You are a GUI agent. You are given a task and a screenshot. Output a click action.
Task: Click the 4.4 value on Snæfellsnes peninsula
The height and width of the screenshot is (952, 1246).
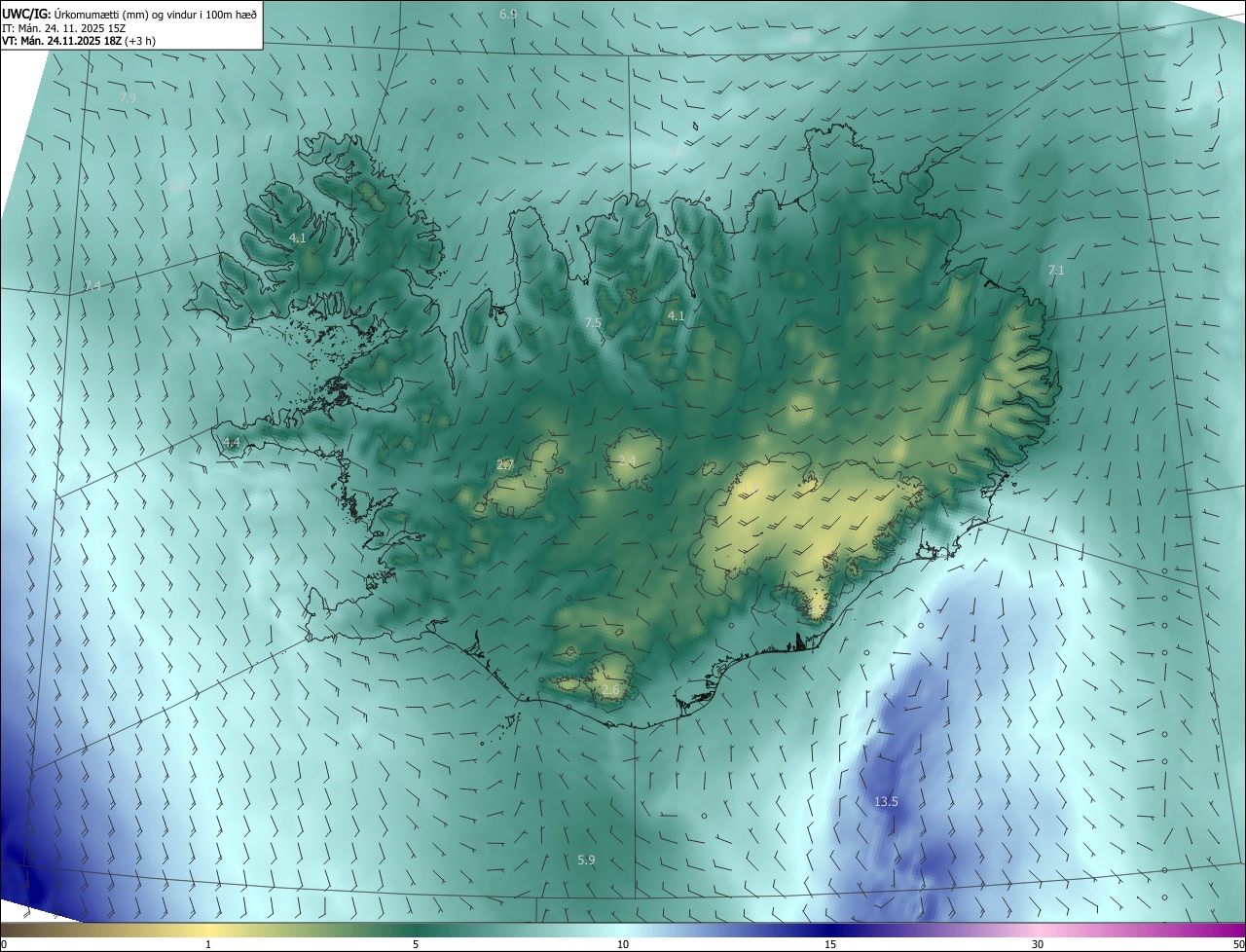pos(231,442)
